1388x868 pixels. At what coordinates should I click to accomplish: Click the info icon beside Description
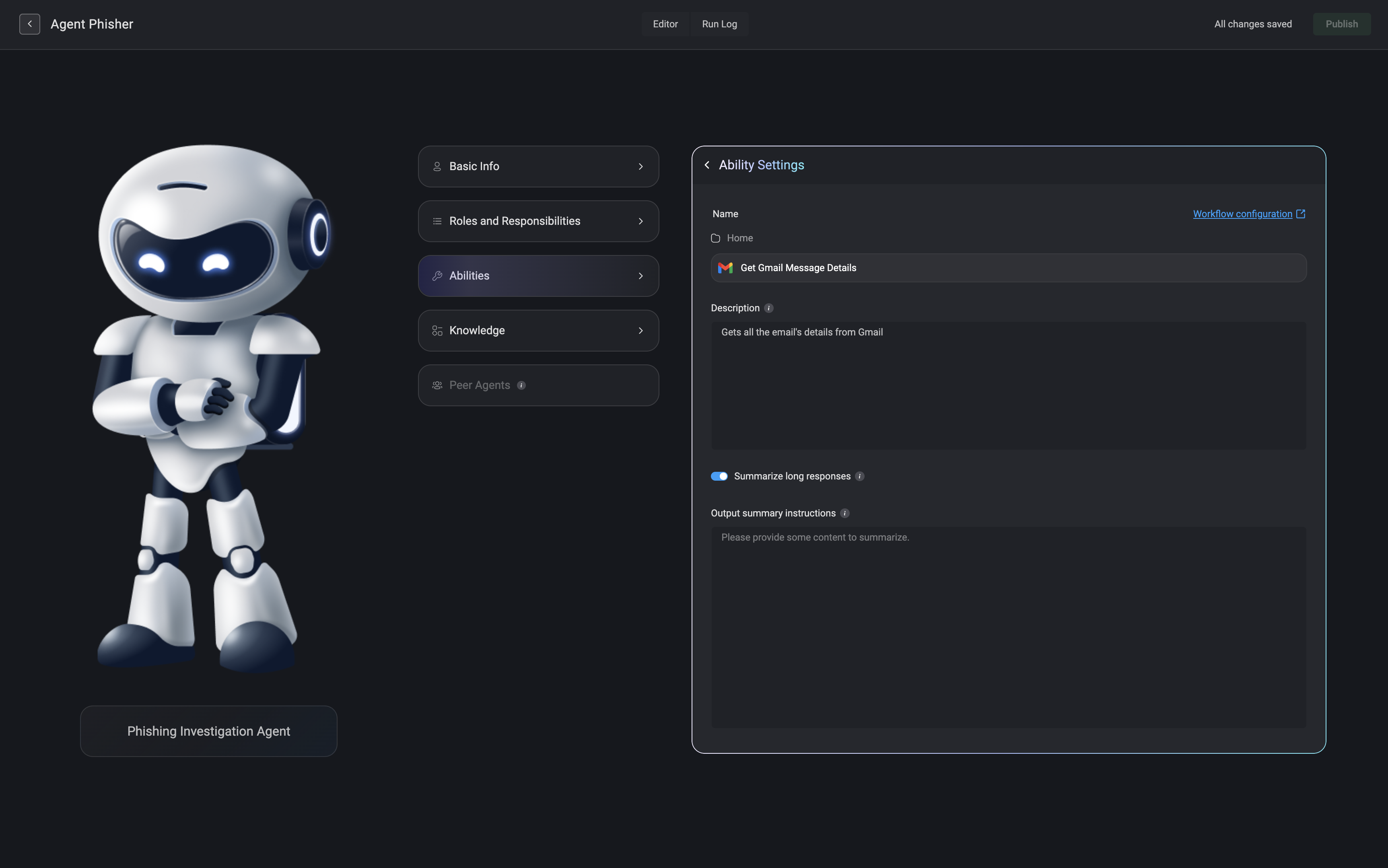pos(768,308)
